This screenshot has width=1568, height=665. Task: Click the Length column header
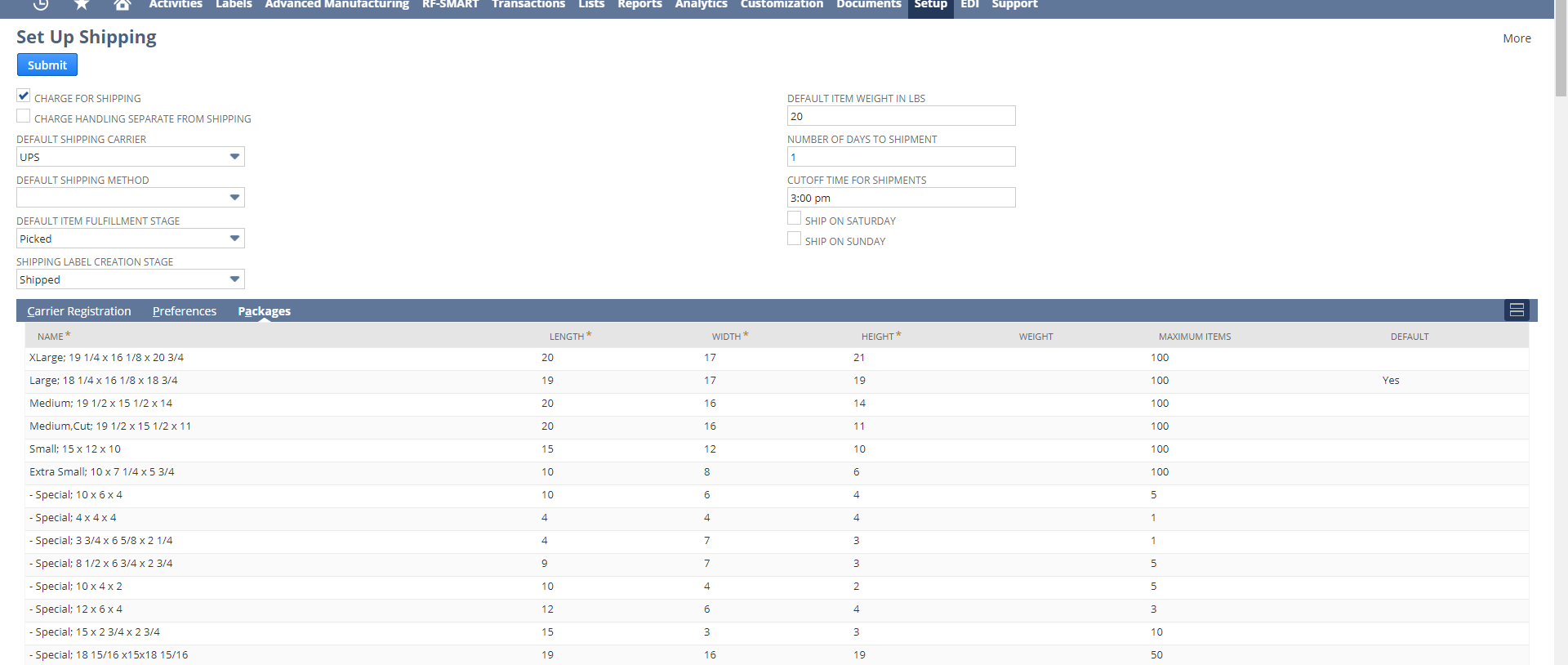(x=570, y=336)
